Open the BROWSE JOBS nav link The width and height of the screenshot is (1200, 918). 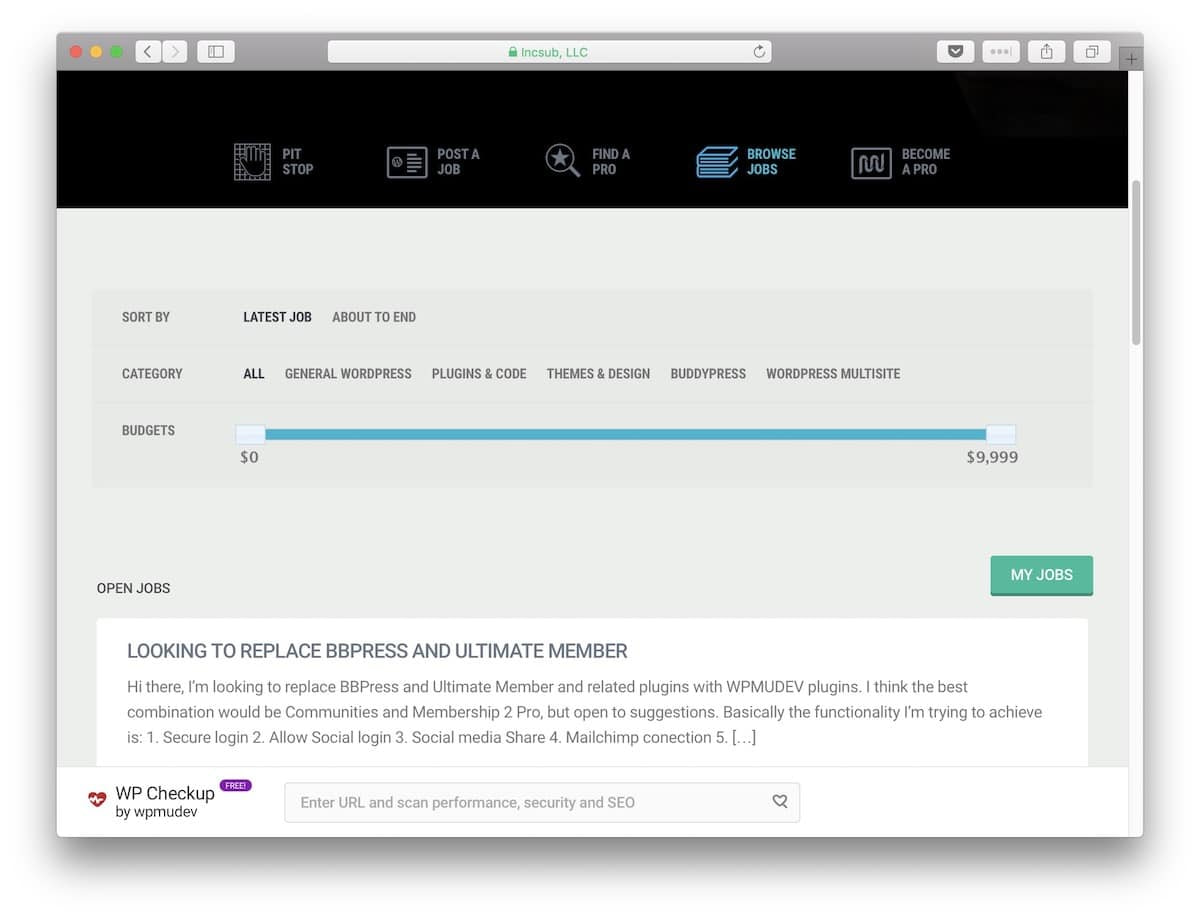coord(771,162)
